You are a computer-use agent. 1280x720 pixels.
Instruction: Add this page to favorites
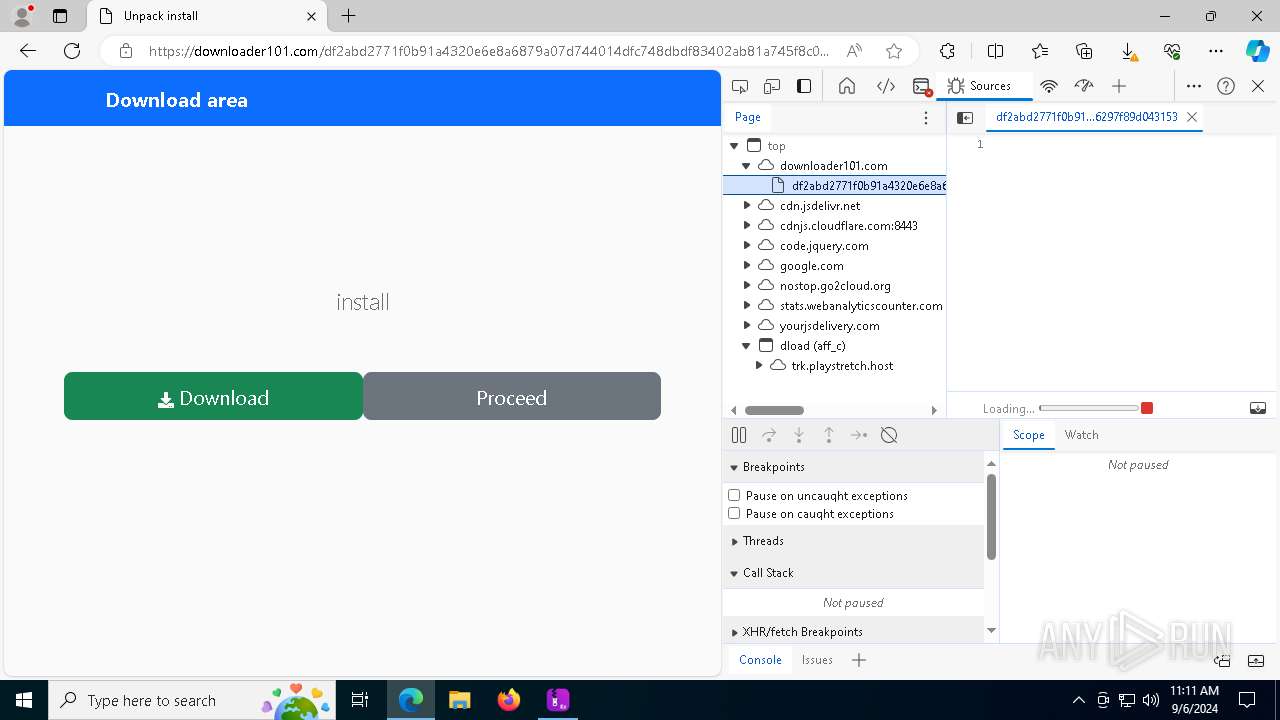click(x=894, y=51)
